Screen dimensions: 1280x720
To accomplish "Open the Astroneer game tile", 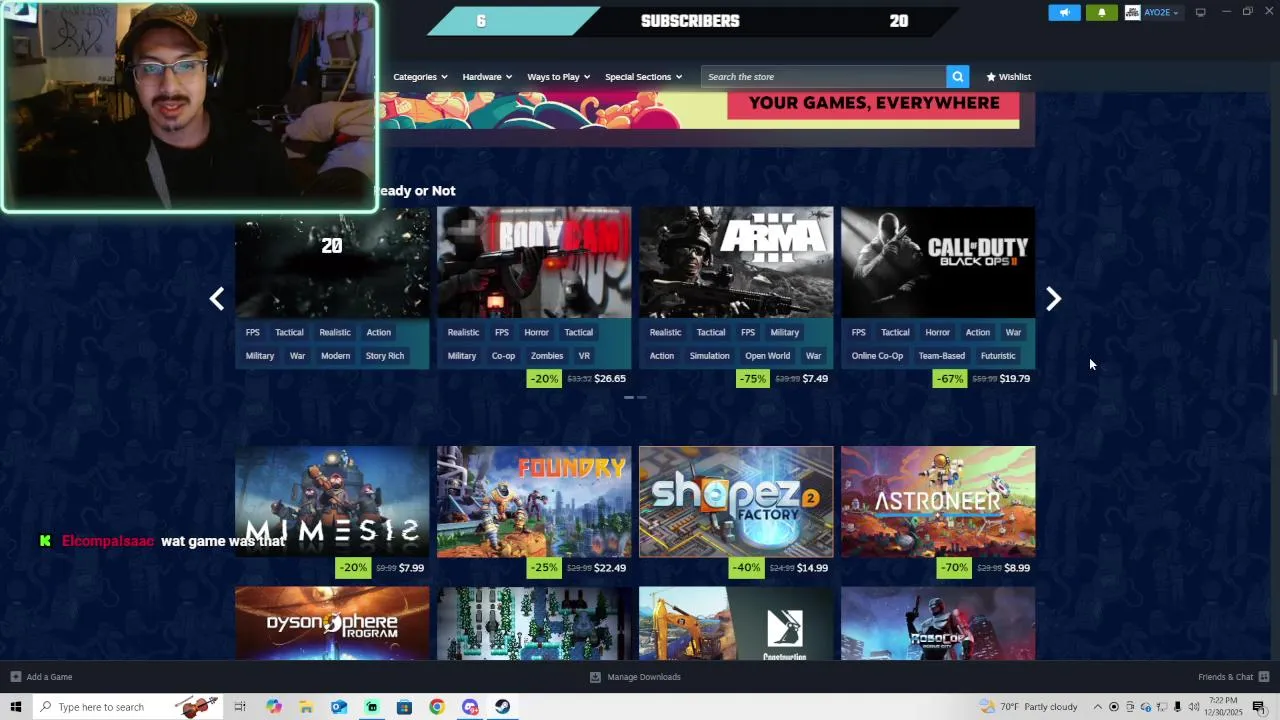I will (x=938, y=501).
